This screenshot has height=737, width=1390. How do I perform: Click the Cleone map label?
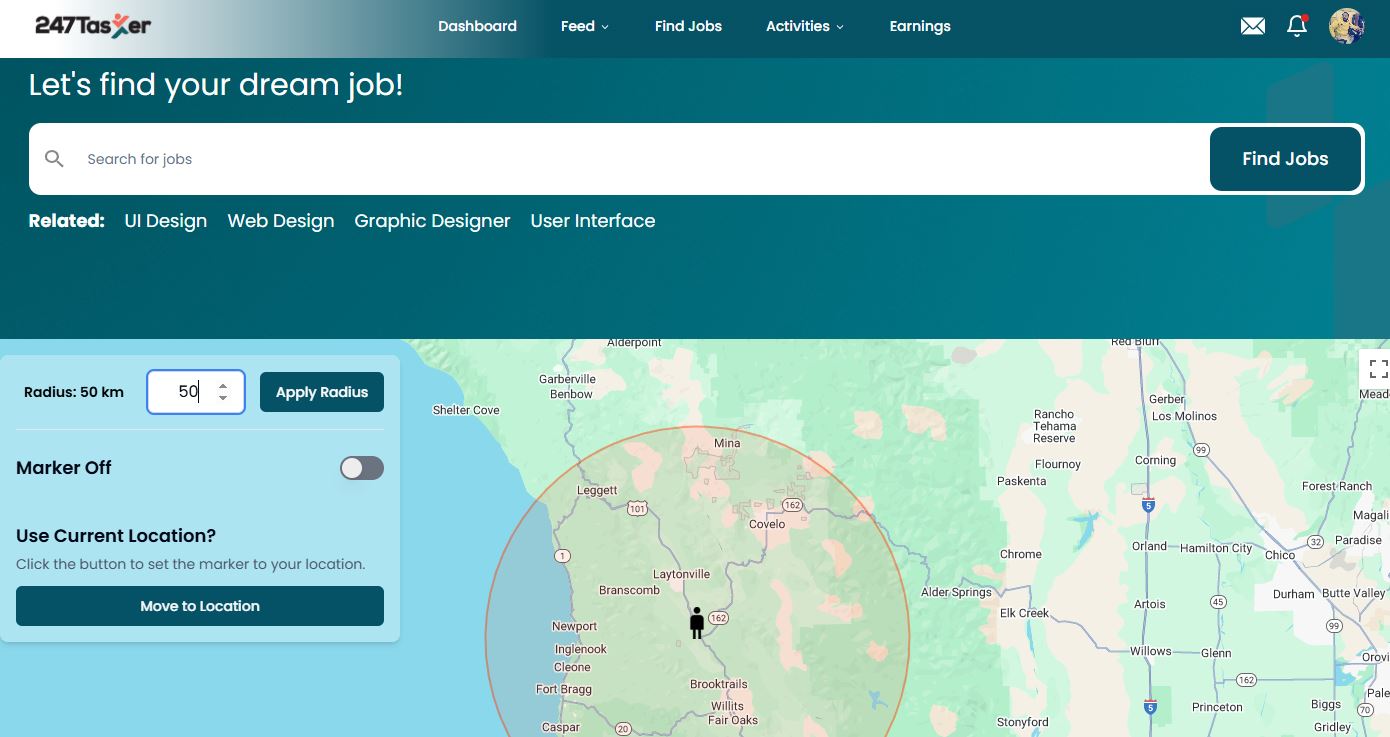click(572, 667)
